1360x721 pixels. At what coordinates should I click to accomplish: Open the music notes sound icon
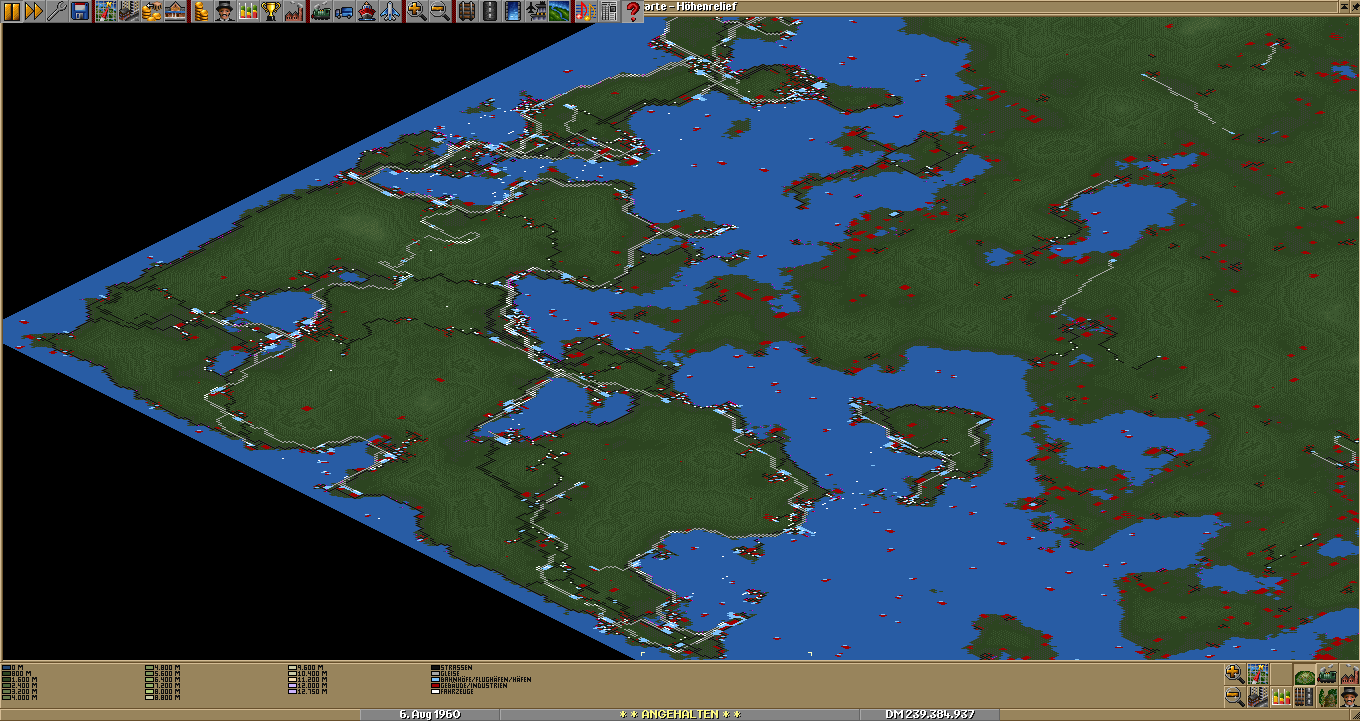pyautogui.click(x=585, y=11)
